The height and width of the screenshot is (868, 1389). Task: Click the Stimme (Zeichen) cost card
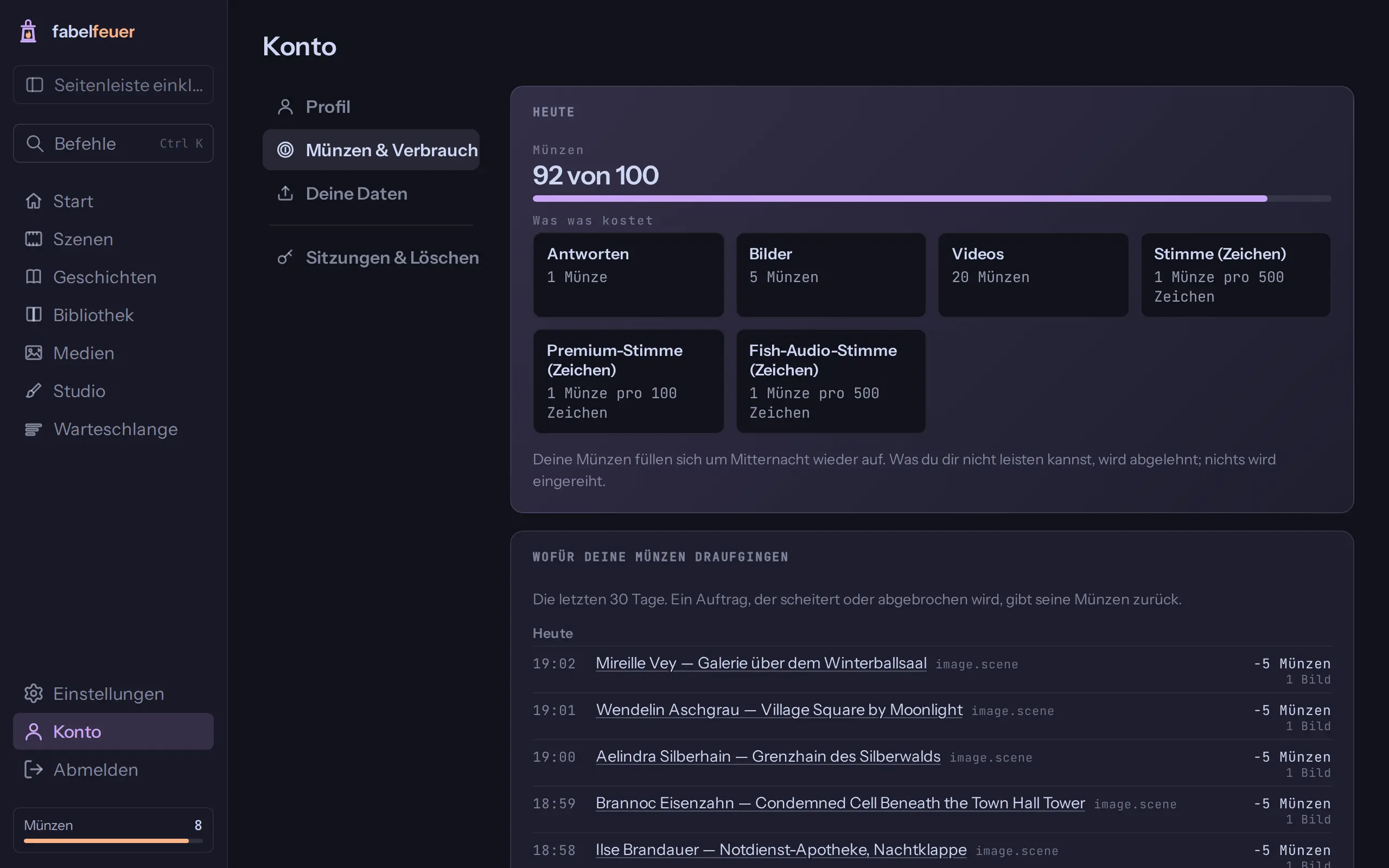[x=1236, y=275]
